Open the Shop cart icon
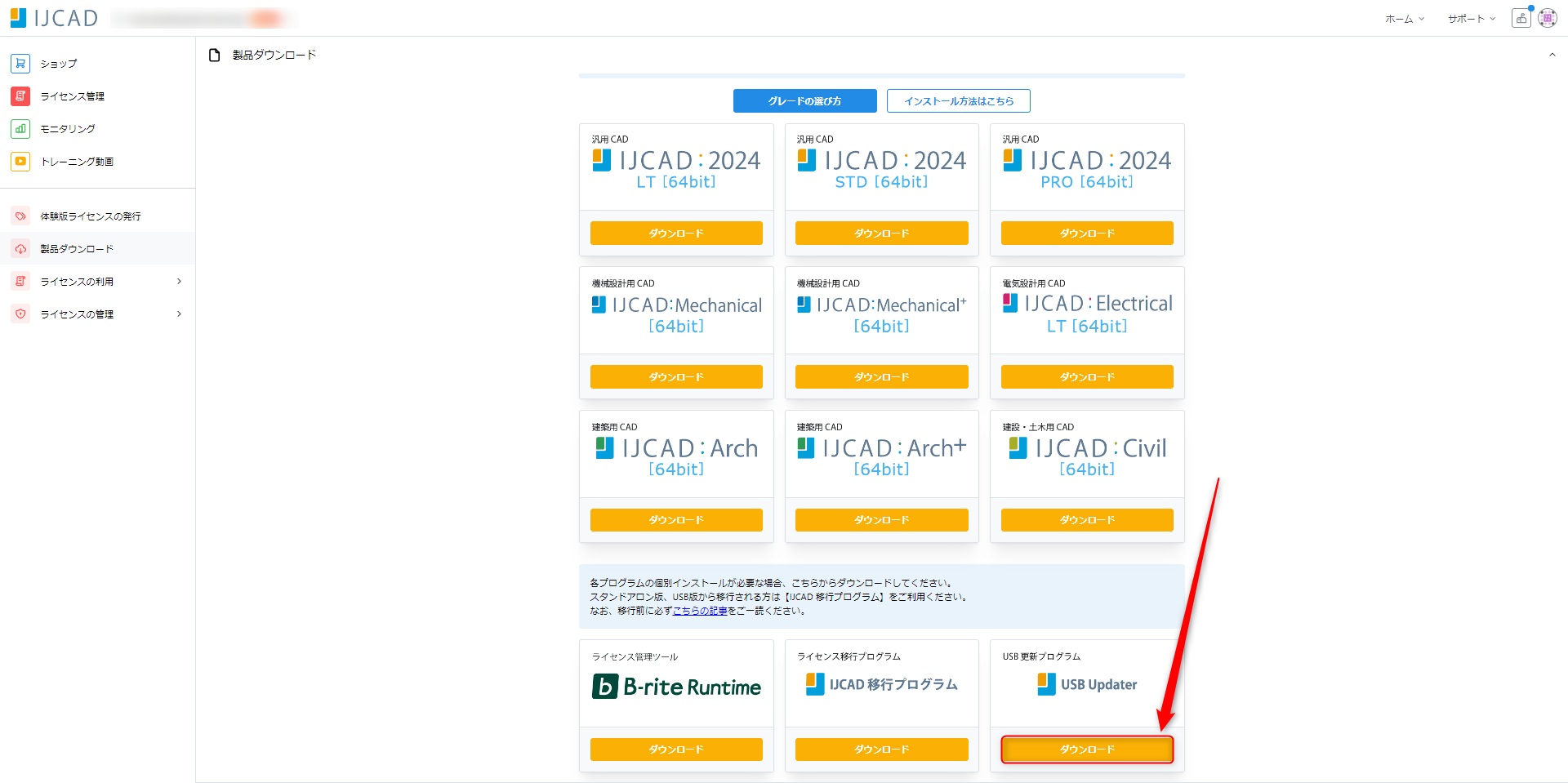1568x783 pixels. click(20, 63)
